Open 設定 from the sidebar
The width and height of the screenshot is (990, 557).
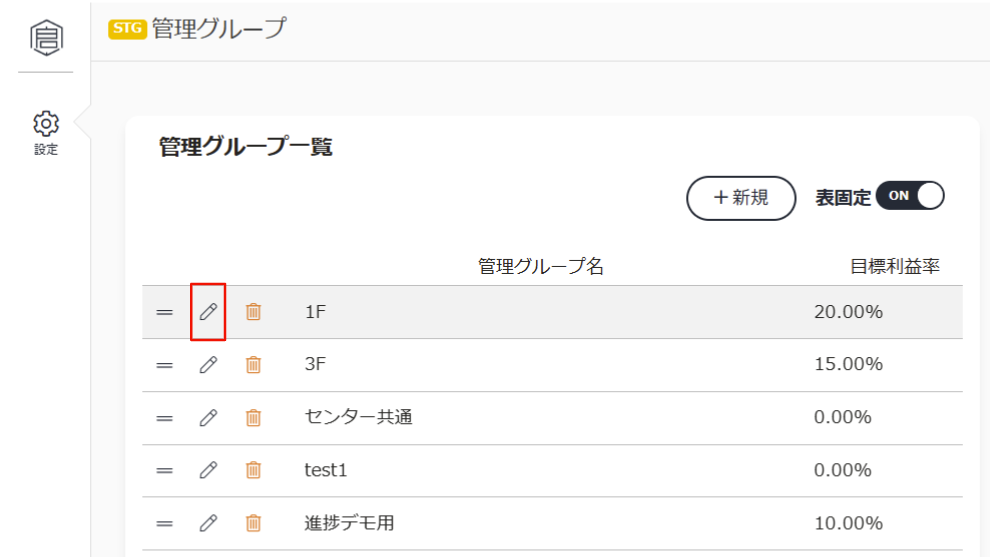click(x=46, y=133)
